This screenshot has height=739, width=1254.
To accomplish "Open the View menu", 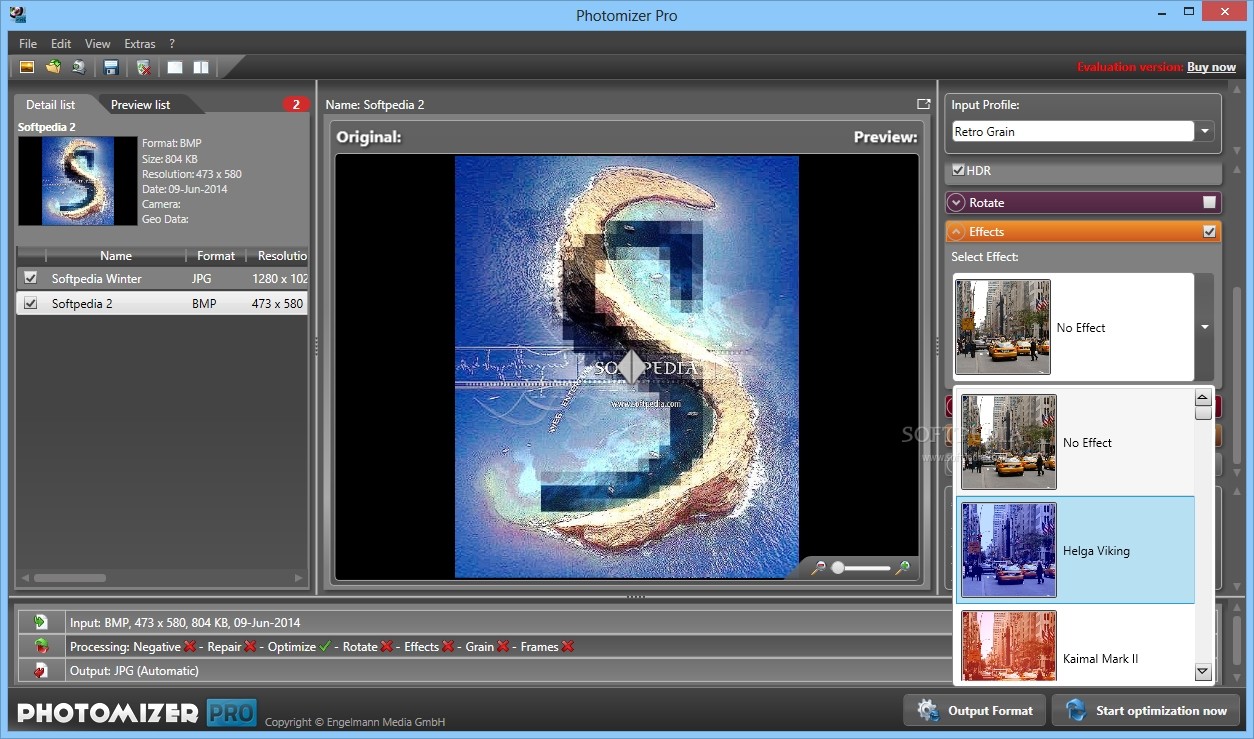I will pos(98,44).
